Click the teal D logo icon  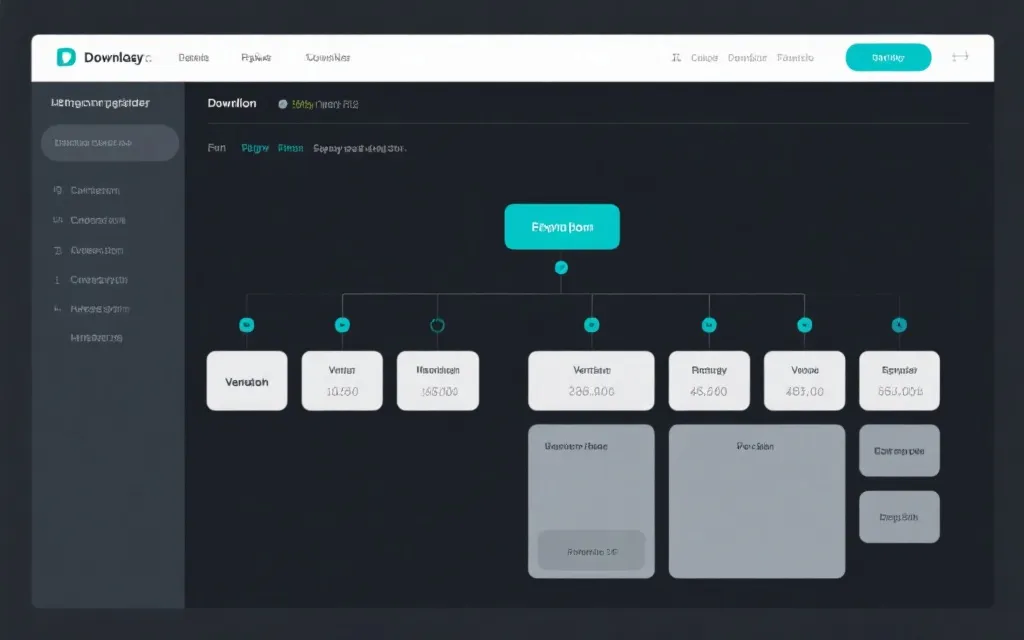(66, 58)
